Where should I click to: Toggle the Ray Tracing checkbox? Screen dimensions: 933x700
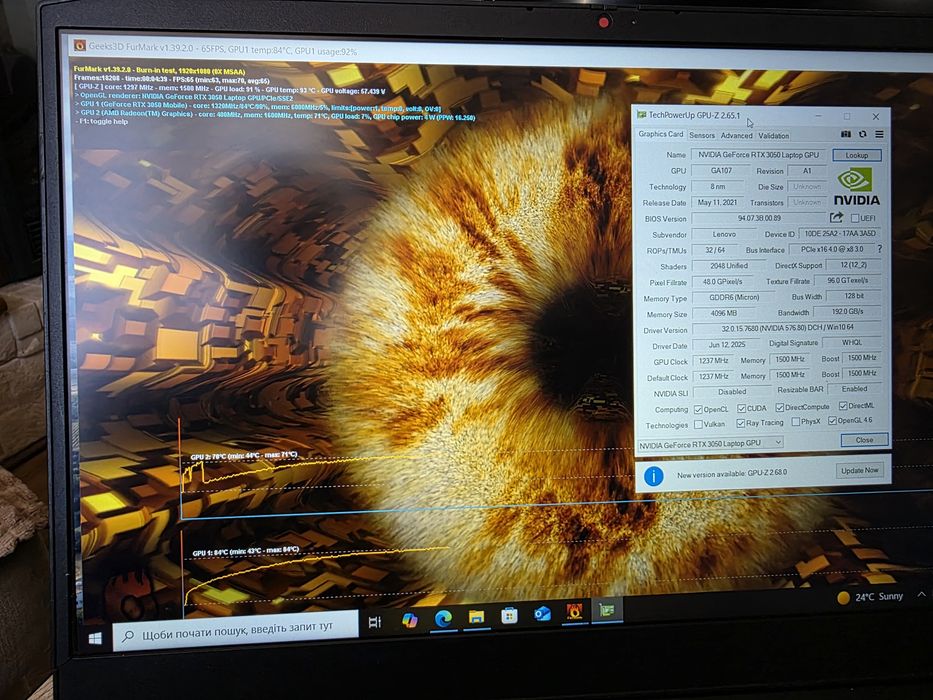point(740,423)
